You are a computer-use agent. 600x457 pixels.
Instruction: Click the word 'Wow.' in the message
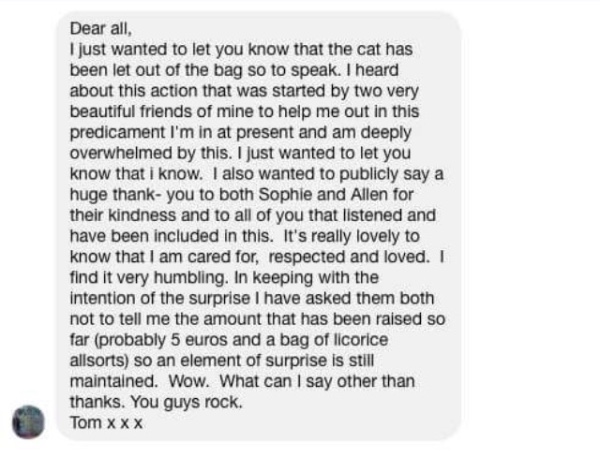point(189,381)
